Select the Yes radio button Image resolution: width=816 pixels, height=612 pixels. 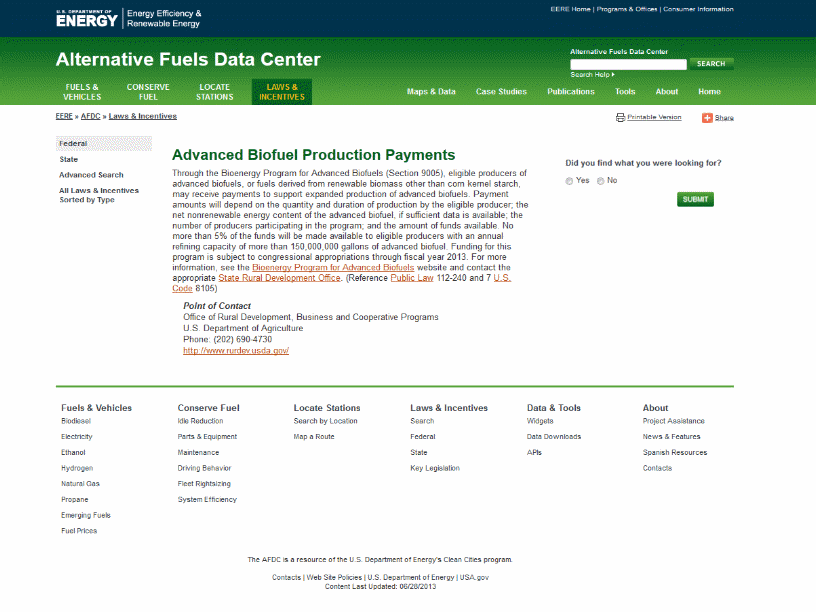click(x=569, y=181)
